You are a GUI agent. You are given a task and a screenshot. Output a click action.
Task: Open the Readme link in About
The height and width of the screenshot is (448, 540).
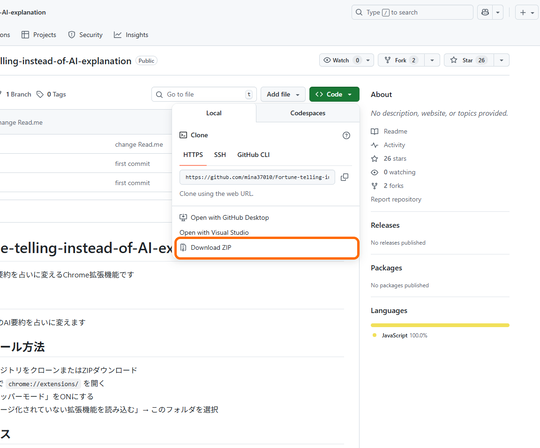pyautogui.click(x=389, y=132)
